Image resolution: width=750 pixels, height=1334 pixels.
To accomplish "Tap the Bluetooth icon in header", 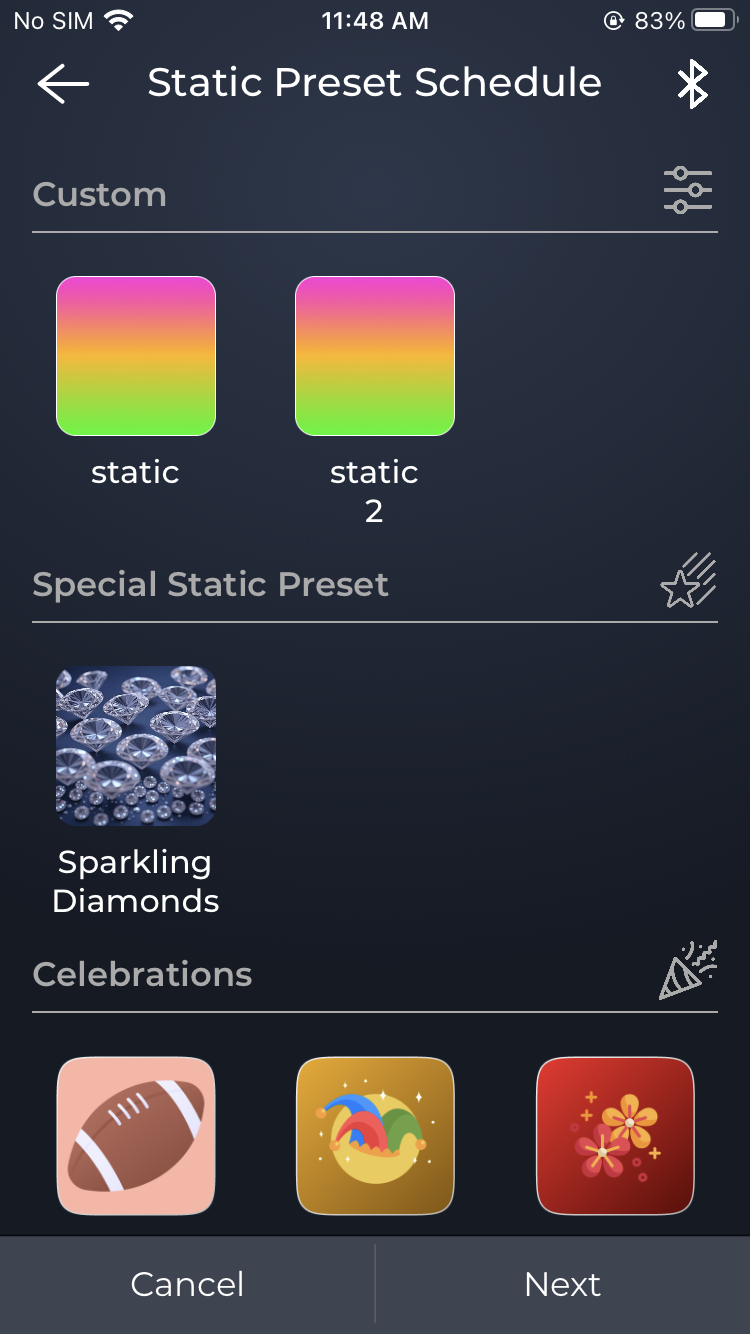I will pos(692,84).
